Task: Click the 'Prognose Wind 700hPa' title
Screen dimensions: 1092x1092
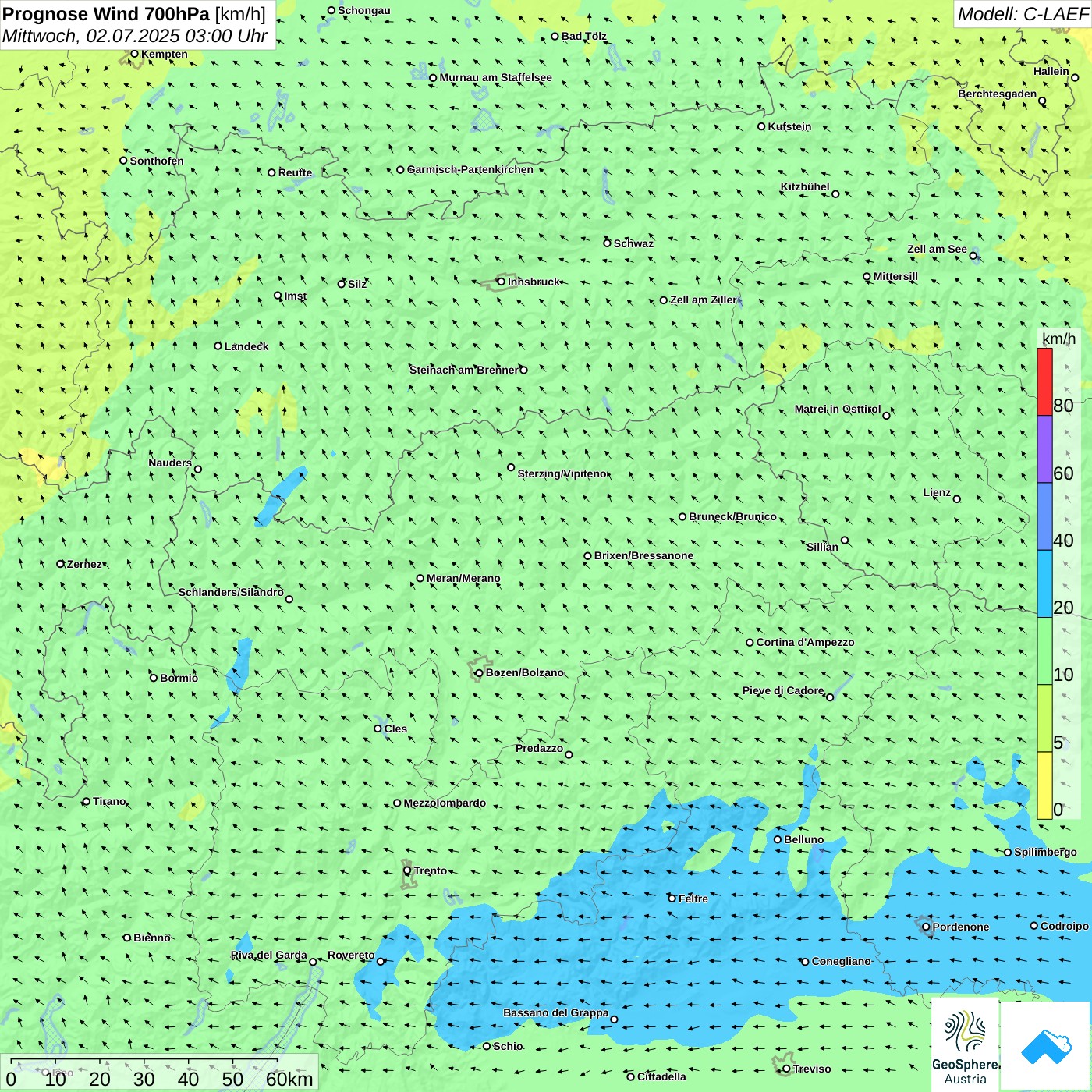Action: click(106, 14)
